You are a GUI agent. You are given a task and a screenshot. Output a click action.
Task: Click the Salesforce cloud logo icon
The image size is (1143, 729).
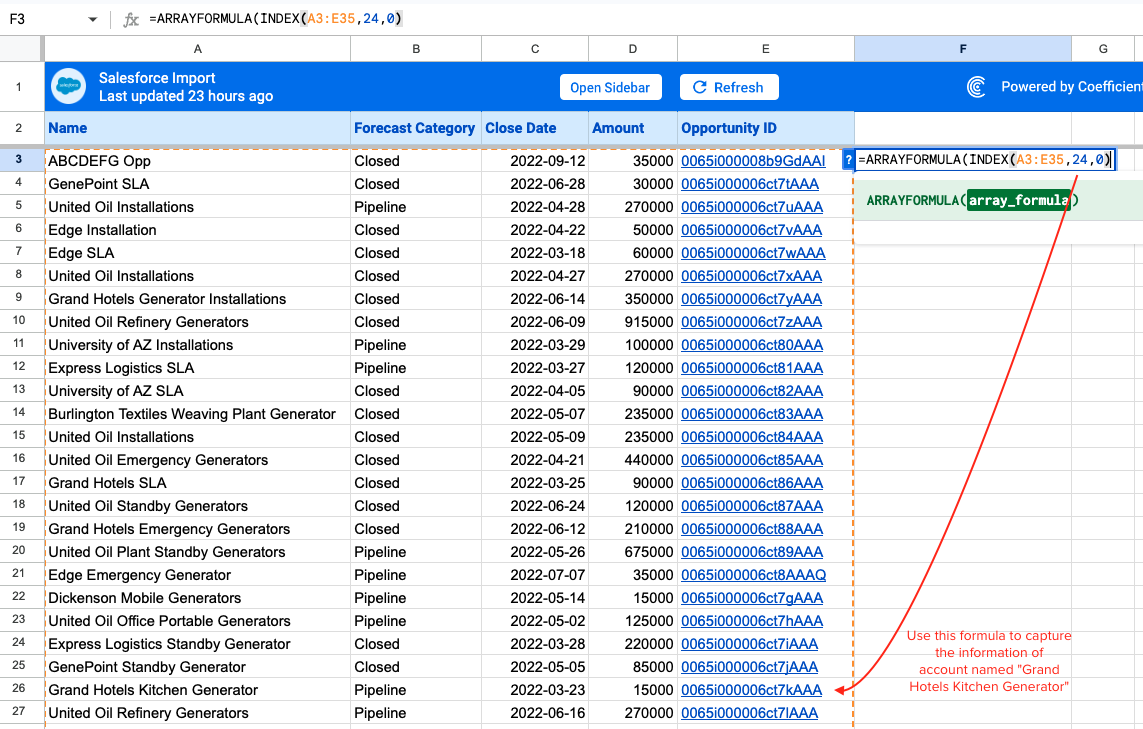[x=69, y=87]
